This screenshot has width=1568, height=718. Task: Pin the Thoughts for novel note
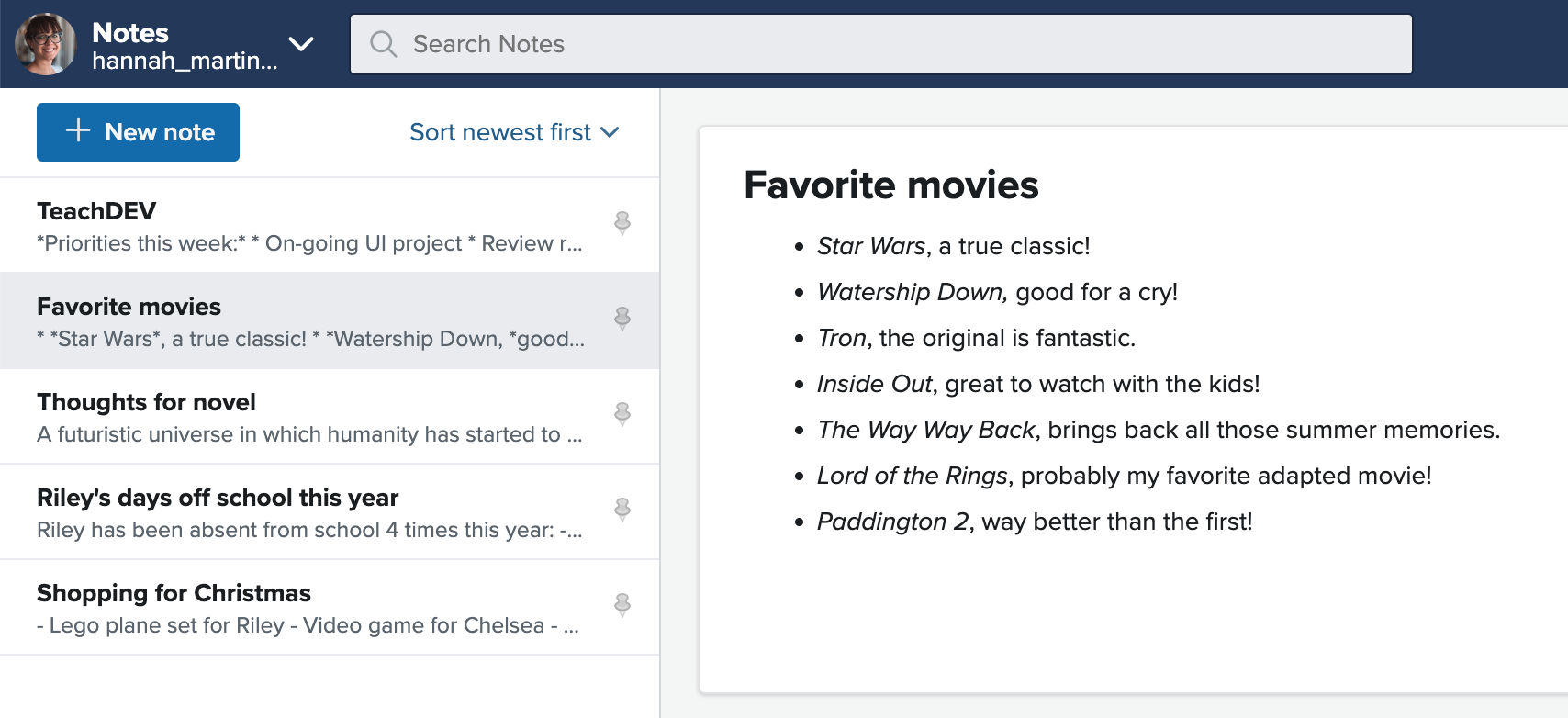(622, 414)
